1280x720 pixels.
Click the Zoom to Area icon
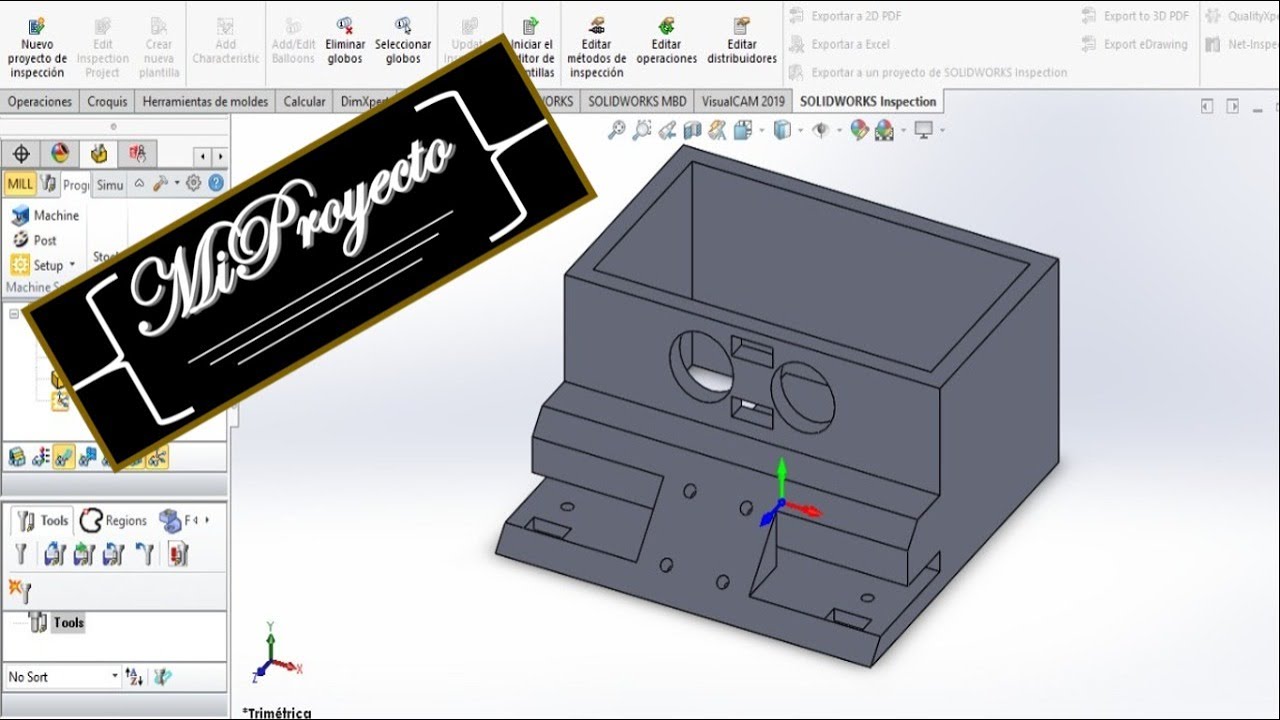click(642, 130)
